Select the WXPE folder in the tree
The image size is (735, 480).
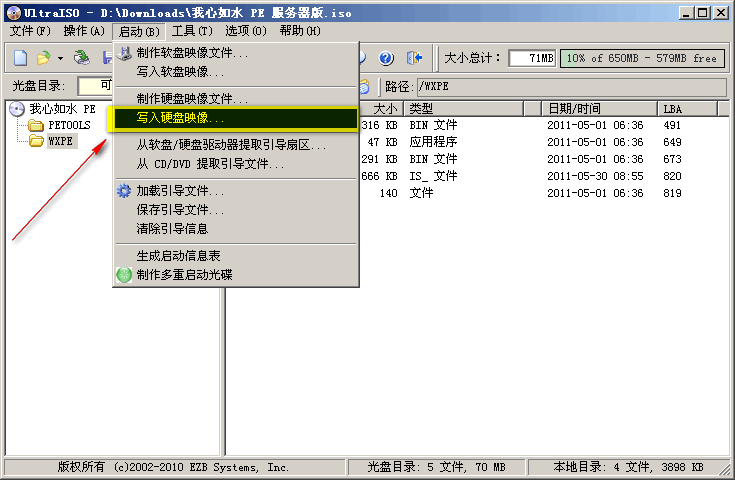61,141
